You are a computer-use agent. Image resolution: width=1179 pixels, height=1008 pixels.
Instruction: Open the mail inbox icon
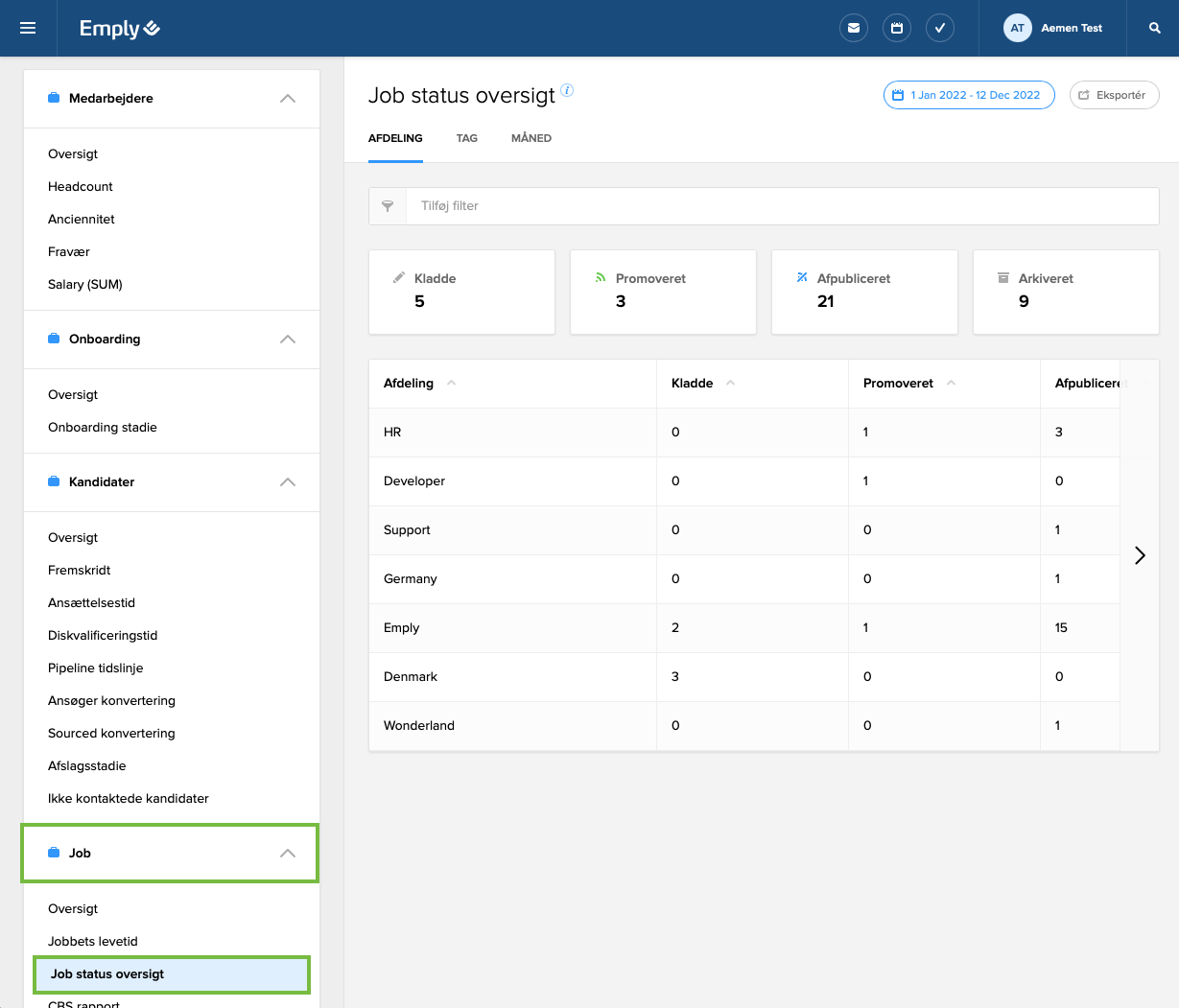pos(853,28)
